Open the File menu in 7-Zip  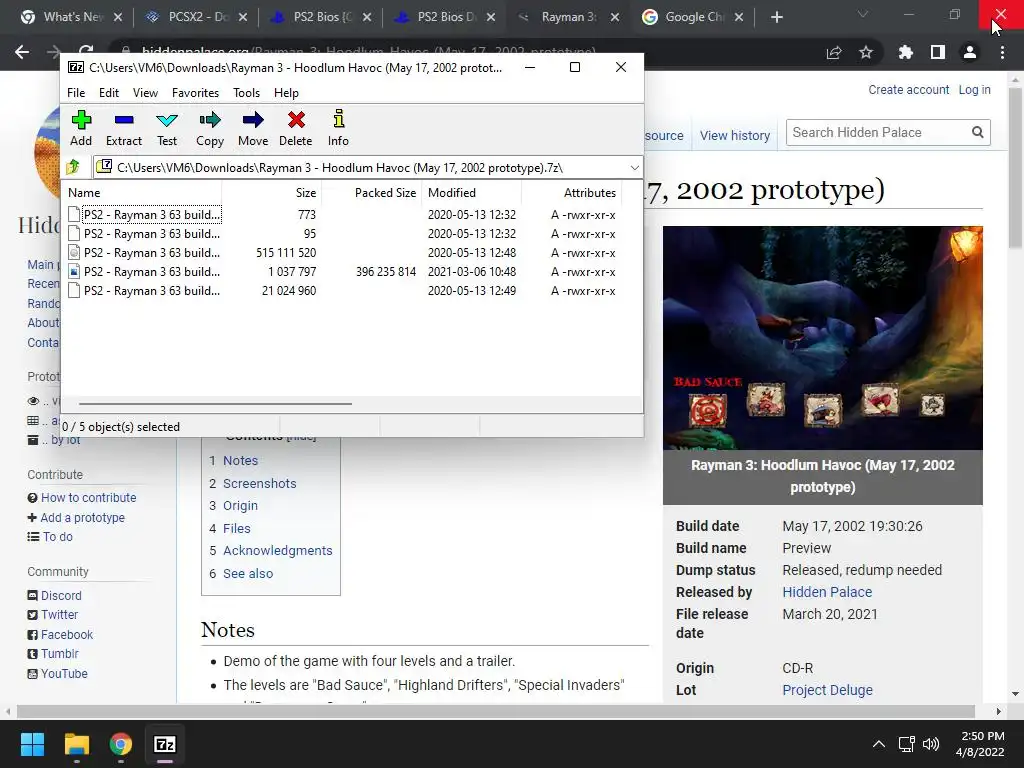[76, 93]
